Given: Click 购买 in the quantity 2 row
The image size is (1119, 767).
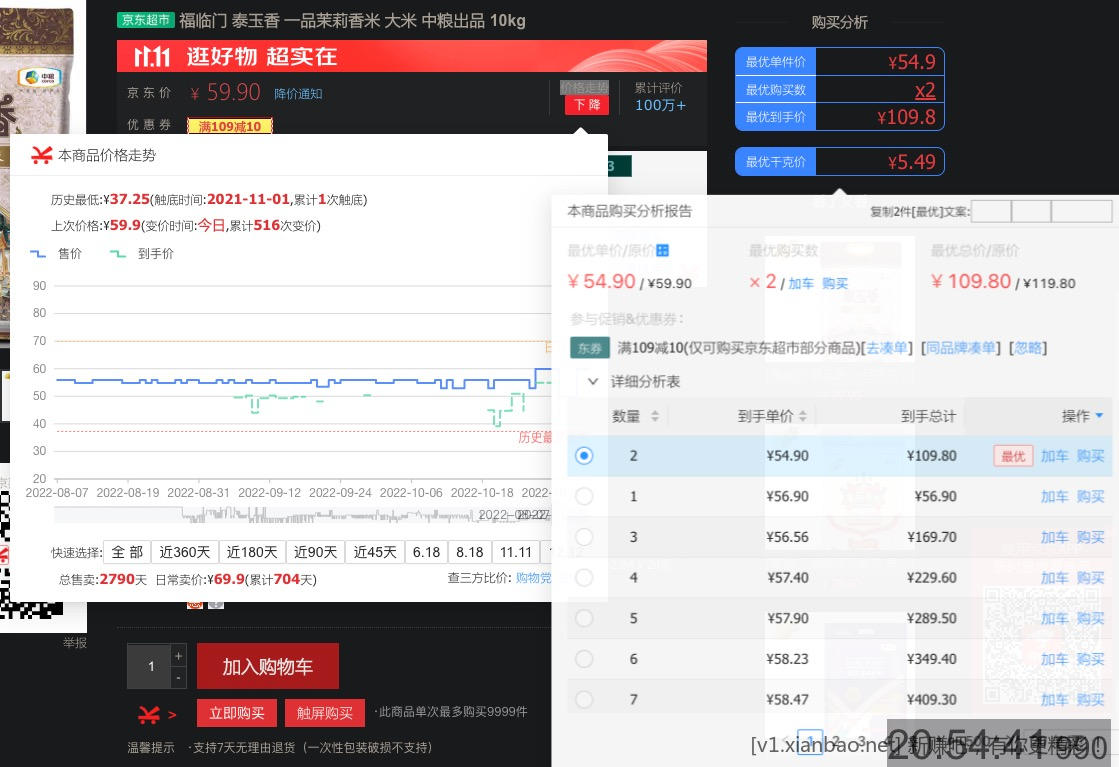Looking at the screenshot, I should pyautogui.click(x=1090, y=456).
